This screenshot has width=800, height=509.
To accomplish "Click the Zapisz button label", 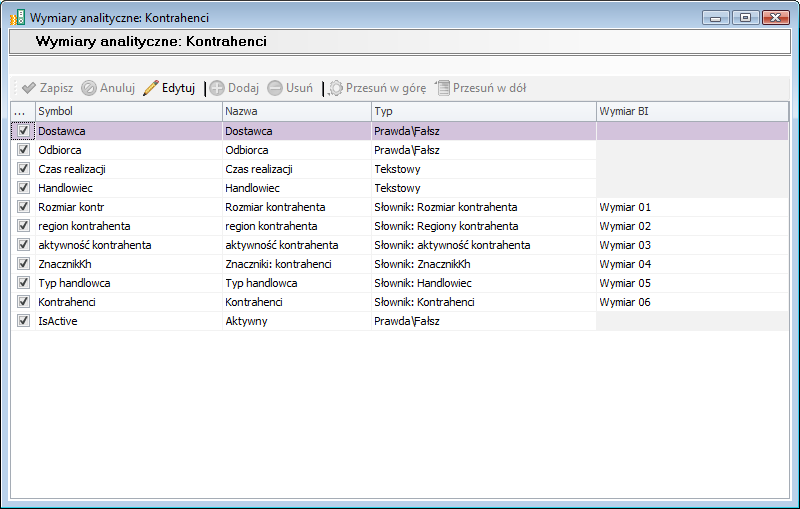I will pyautogui.click(x=56, y=88).
